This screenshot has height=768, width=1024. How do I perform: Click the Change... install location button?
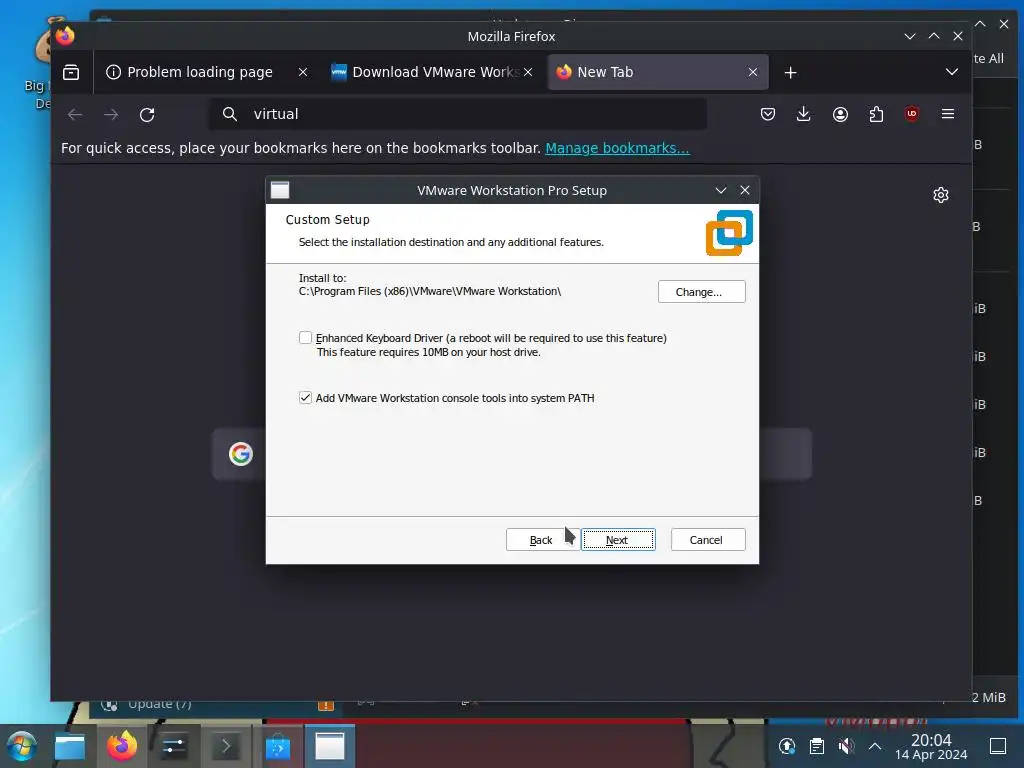coord(701,292)
